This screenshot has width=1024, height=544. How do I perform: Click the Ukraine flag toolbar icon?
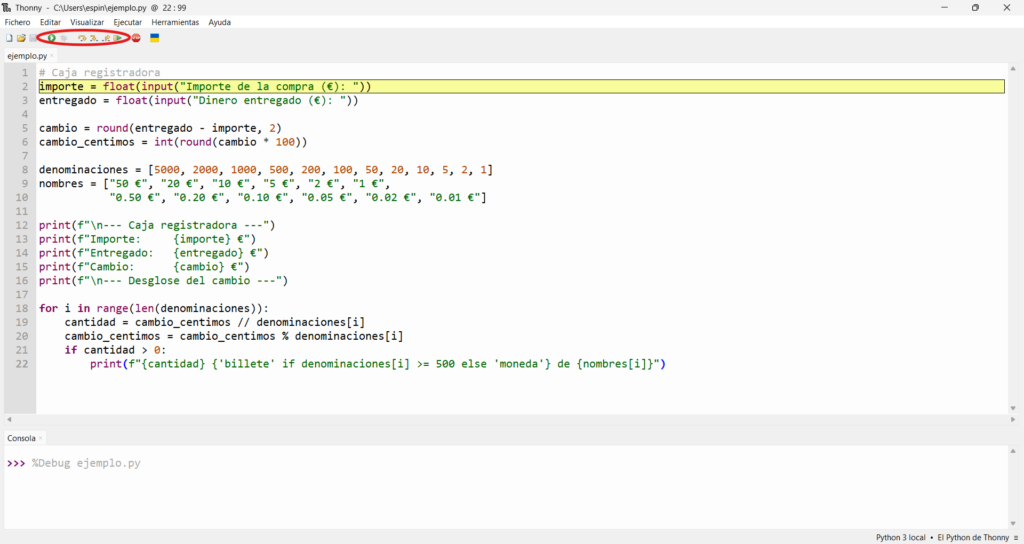pos(155,38)
